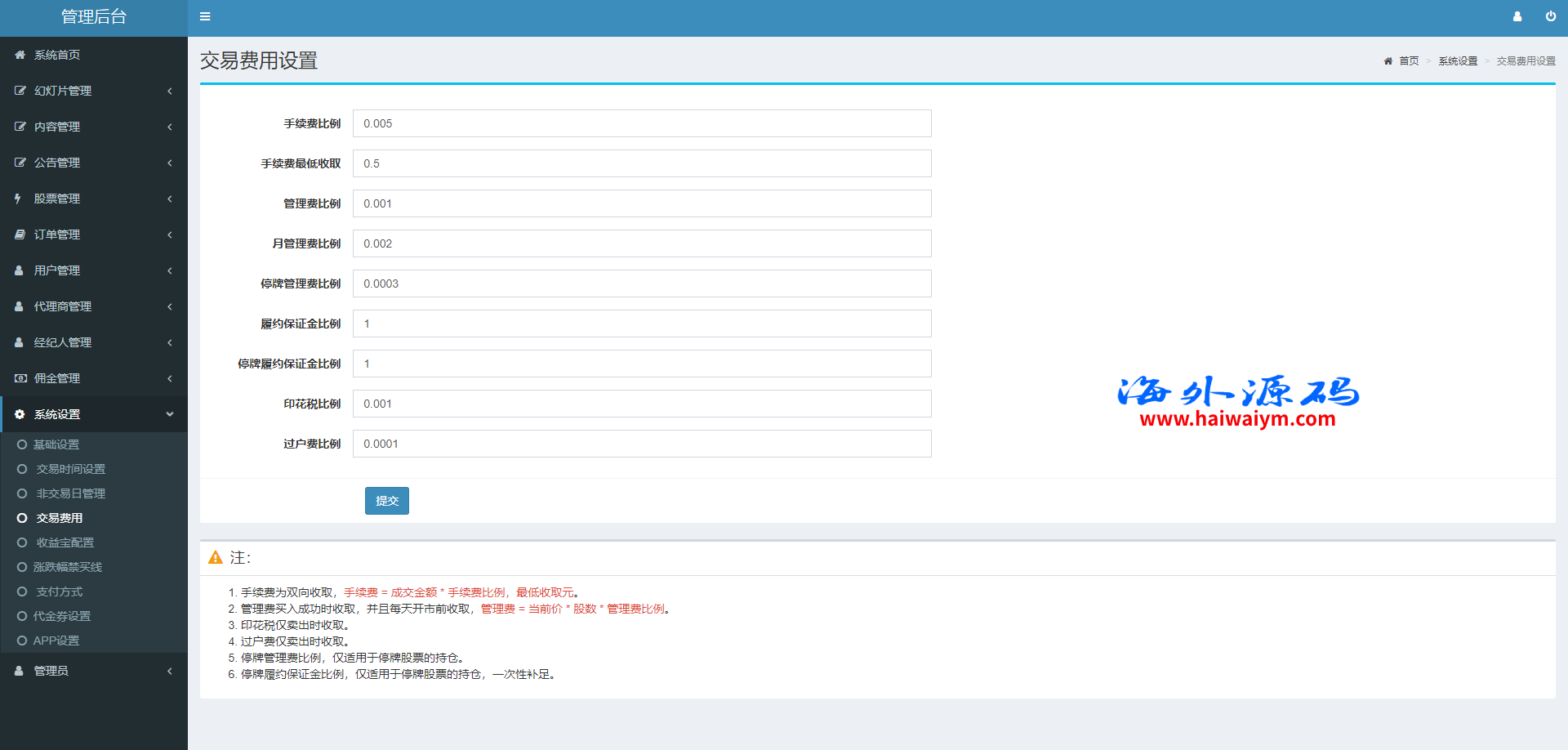
Task: Click the power logout icon
Action: click(x=1550, y=16)
